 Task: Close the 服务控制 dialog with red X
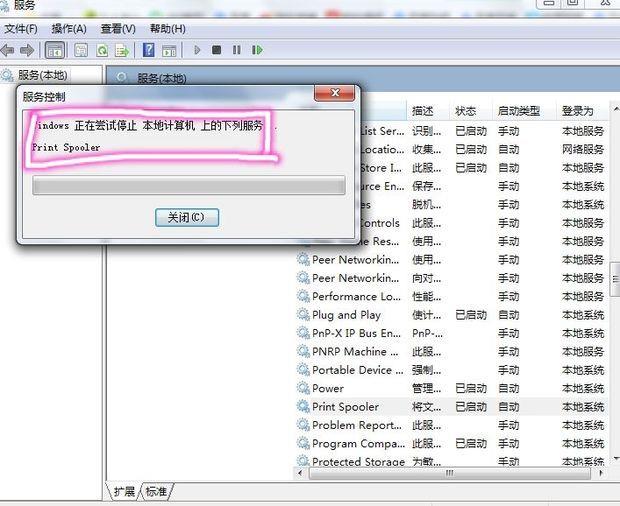tap(335, 93)
